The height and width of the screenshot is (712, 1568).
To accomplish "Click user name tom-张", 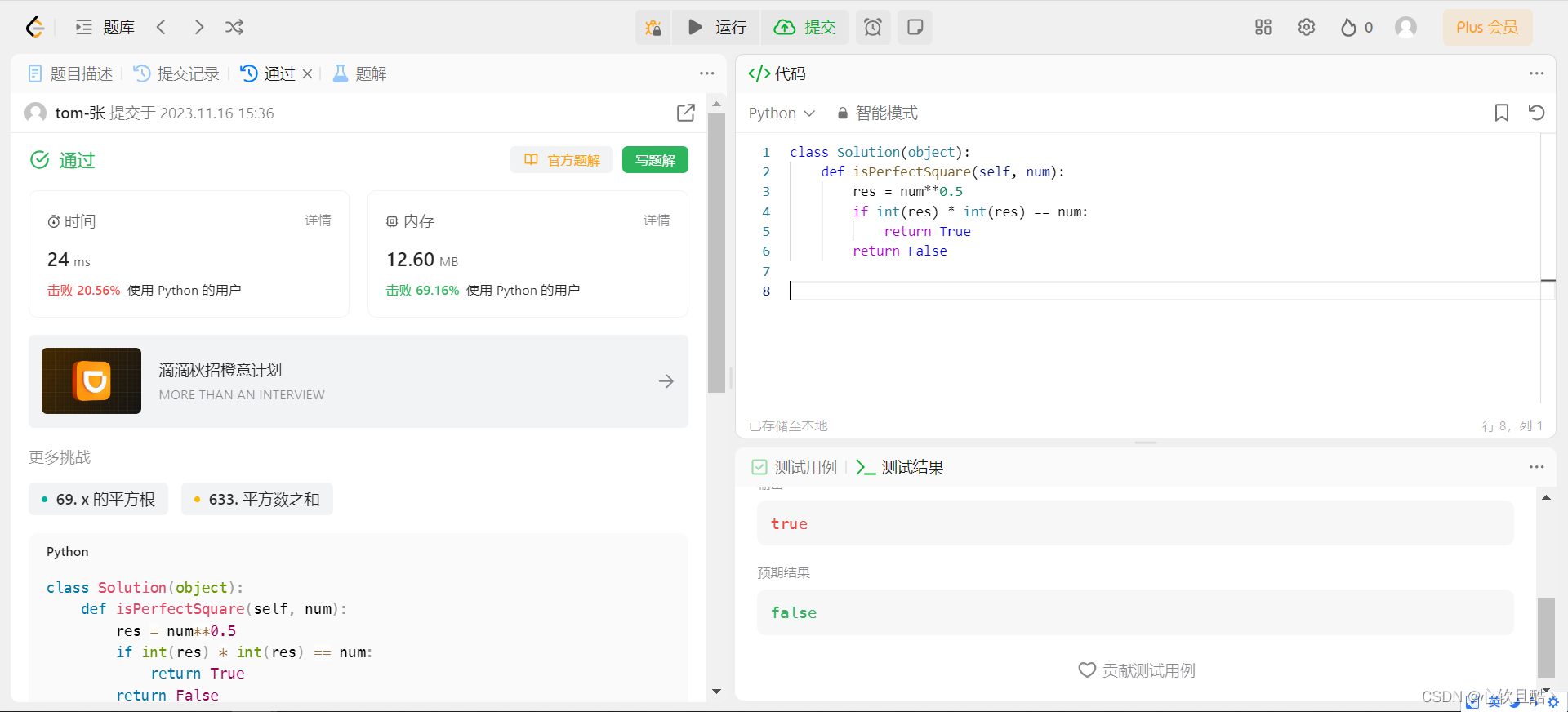I will (x=80, y=113).
